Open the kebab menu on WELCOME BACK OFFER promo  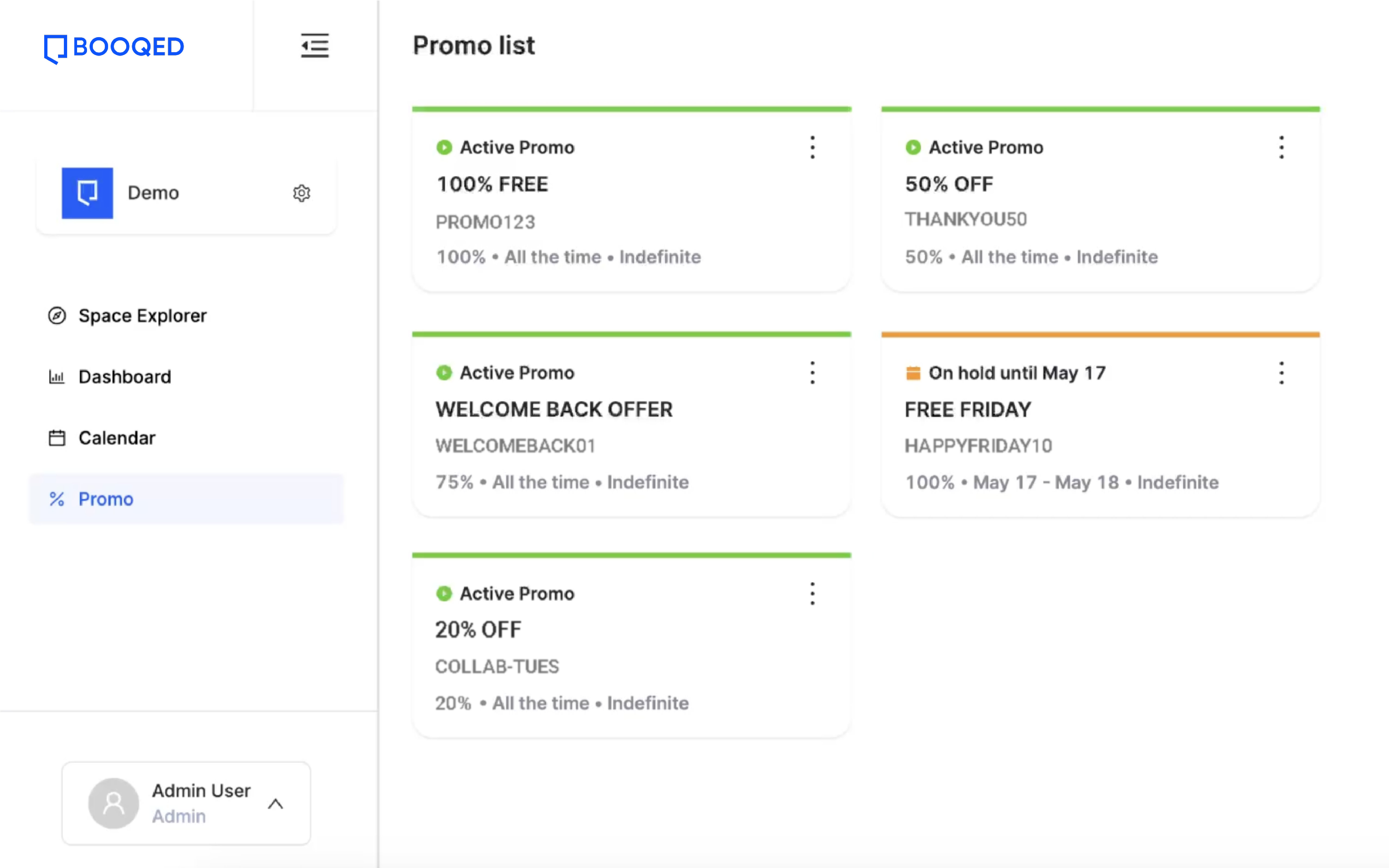coord(812,373)
